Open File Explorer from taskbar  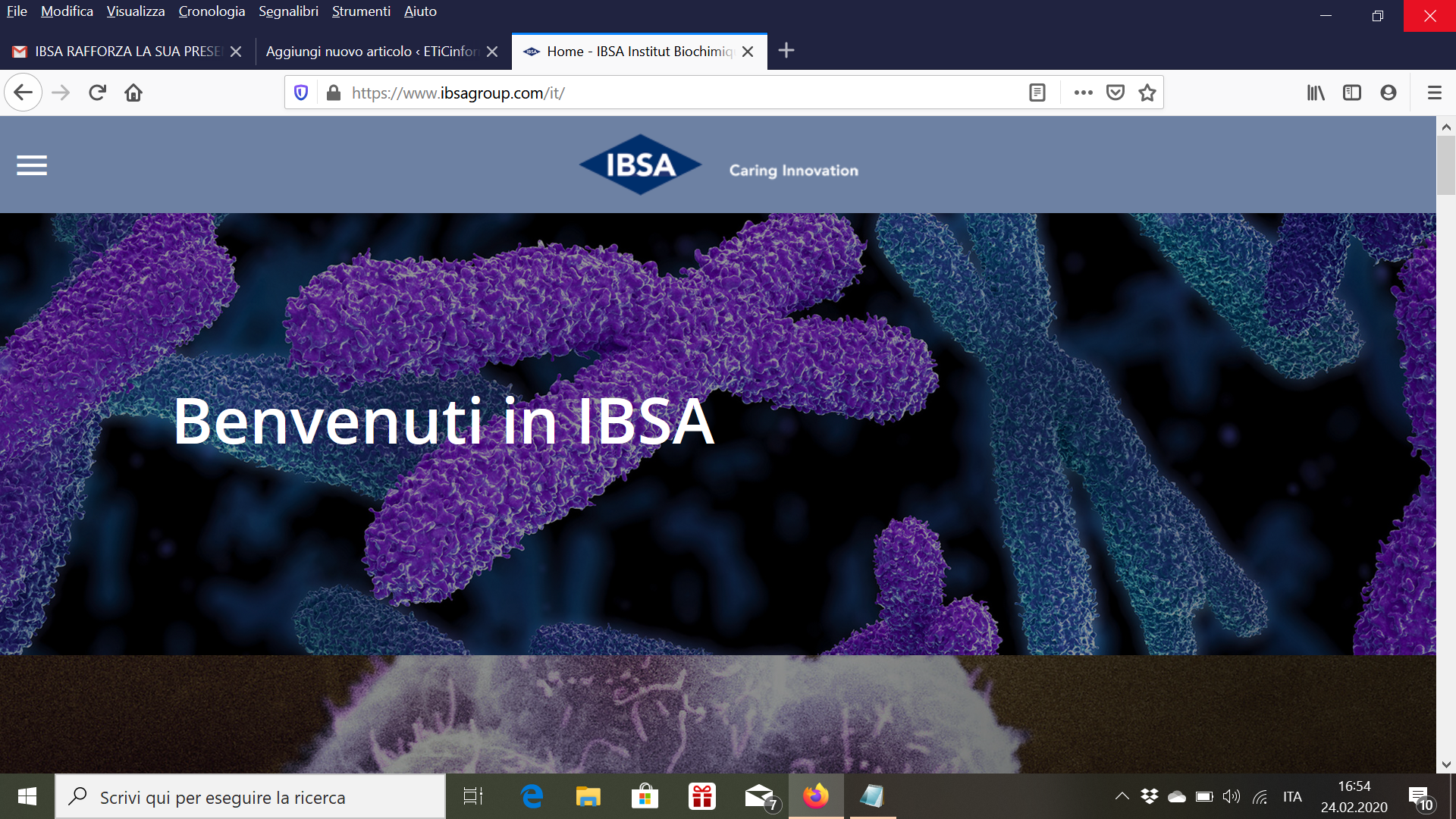point(588,796)
